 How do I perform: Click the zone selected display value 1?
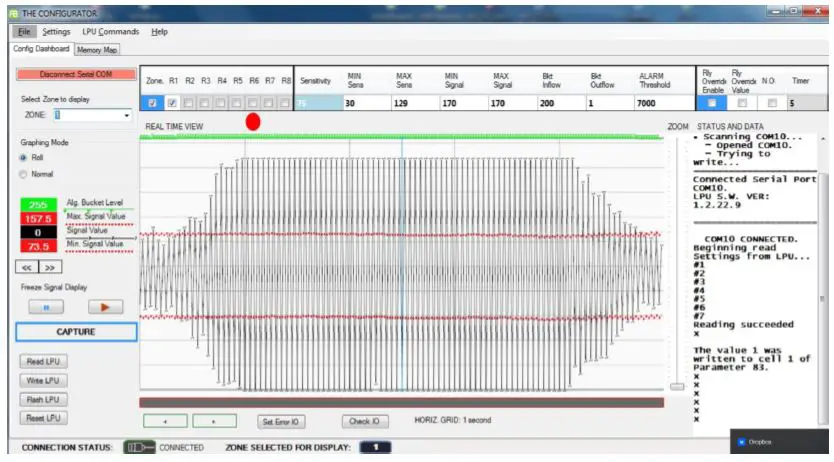(x=376, y=448)
